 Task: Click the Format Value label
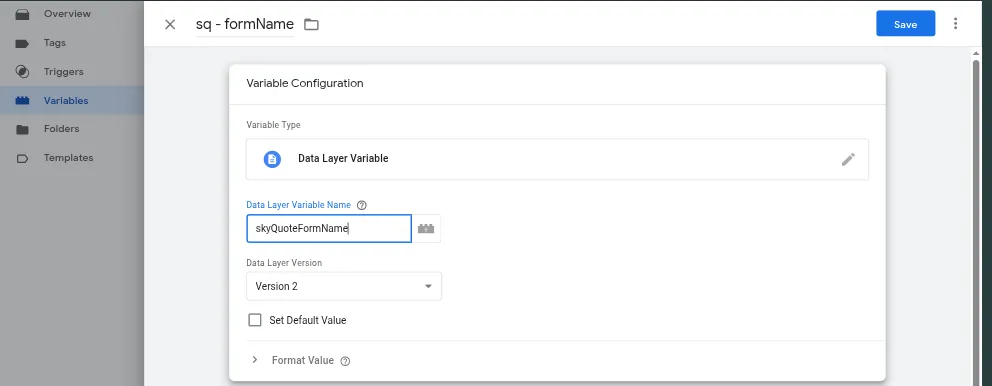(302, 361)
